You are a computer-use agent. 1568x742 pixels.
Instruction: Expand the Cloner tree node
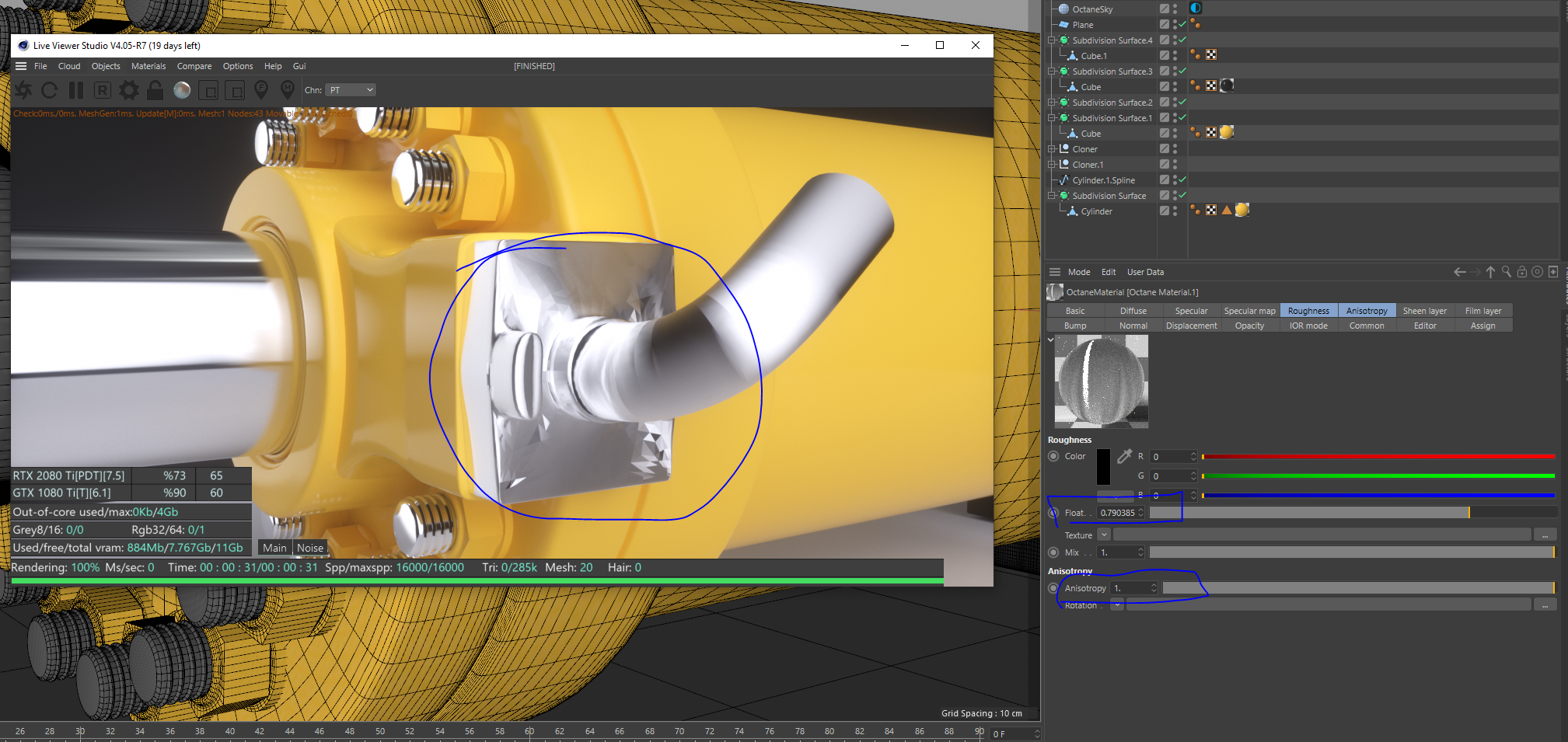coord(1051,149)
